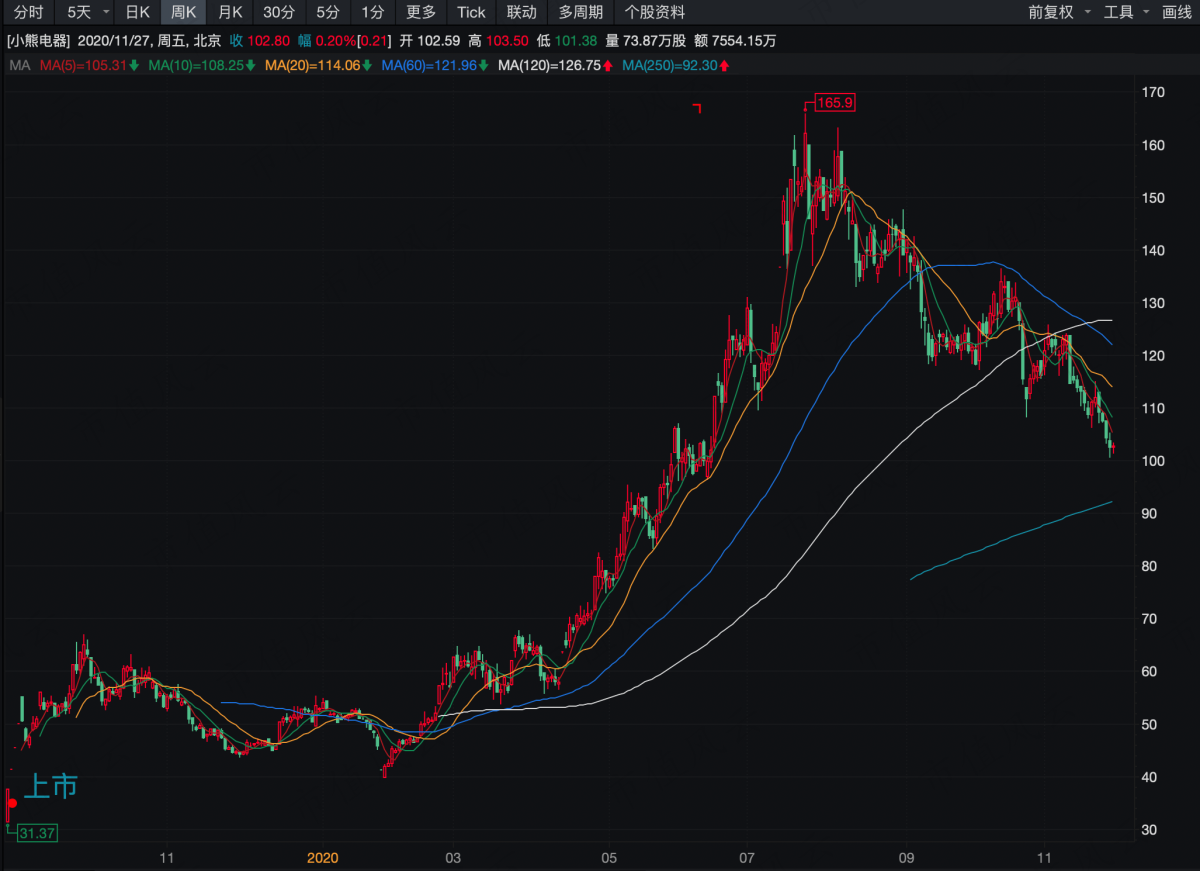This screenshot has width=1200, height=871.
Task: Select the 月K monthly chart tab
Action: click(230, 12)
